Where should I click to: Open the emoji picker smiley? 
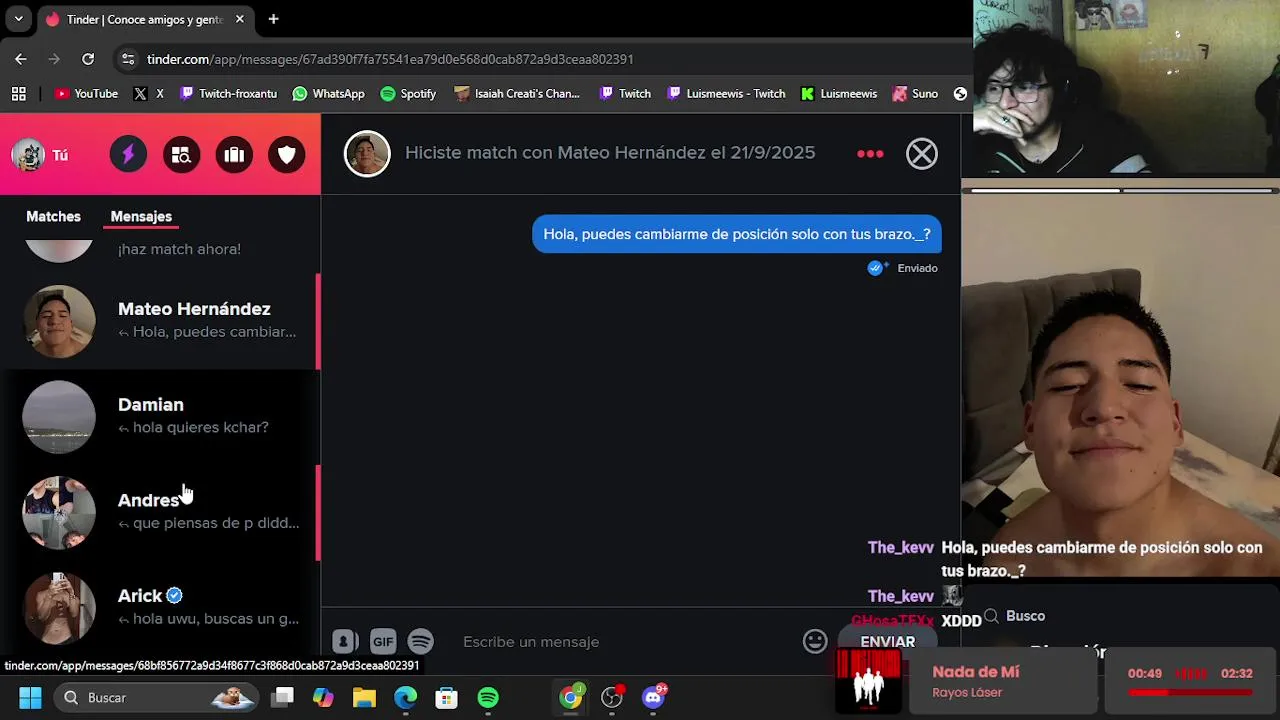pos(815,642)
